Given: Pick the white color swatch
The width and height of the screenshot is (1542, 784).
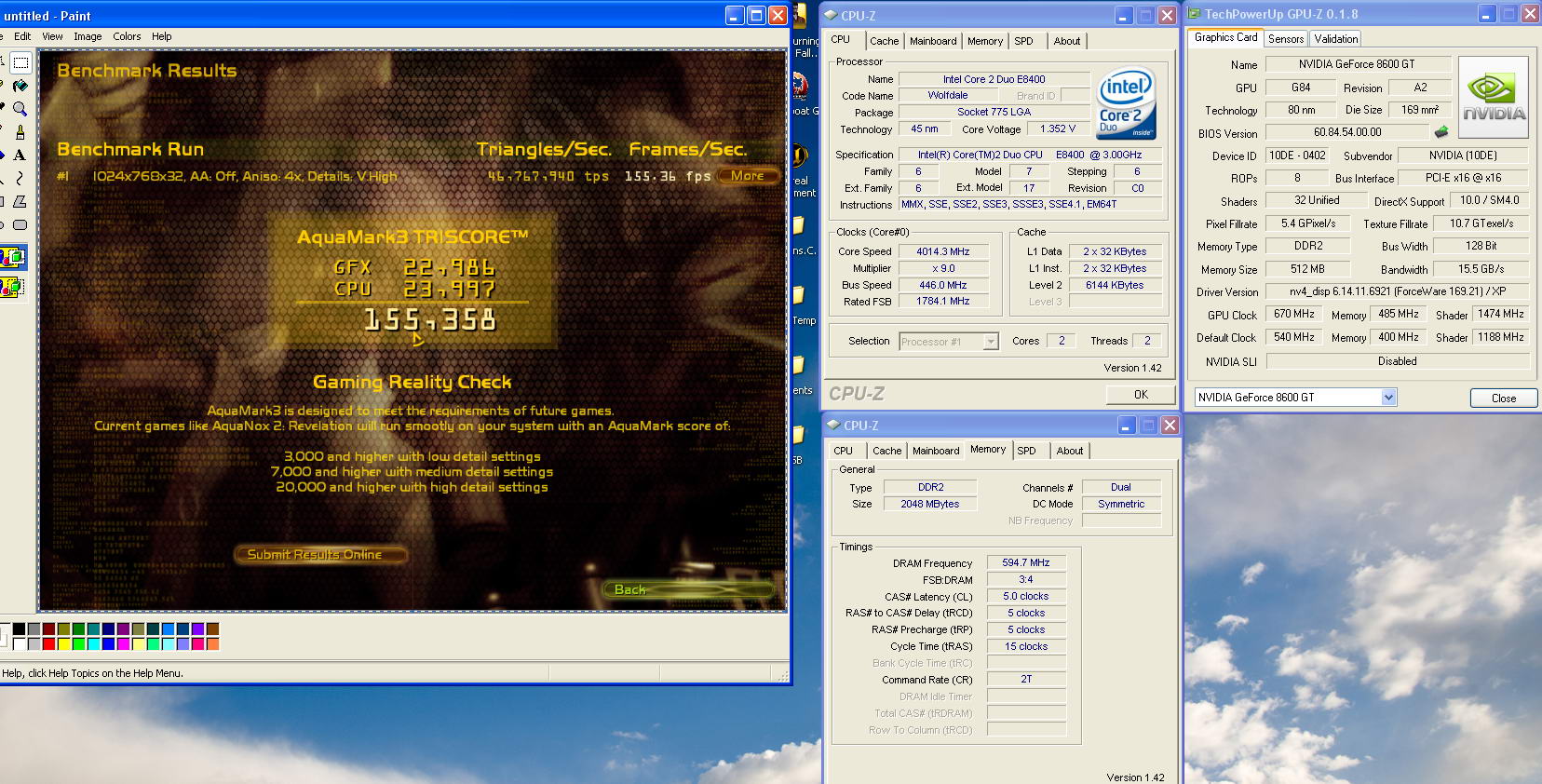Looking at the screenshot, I should click(19, 643).
